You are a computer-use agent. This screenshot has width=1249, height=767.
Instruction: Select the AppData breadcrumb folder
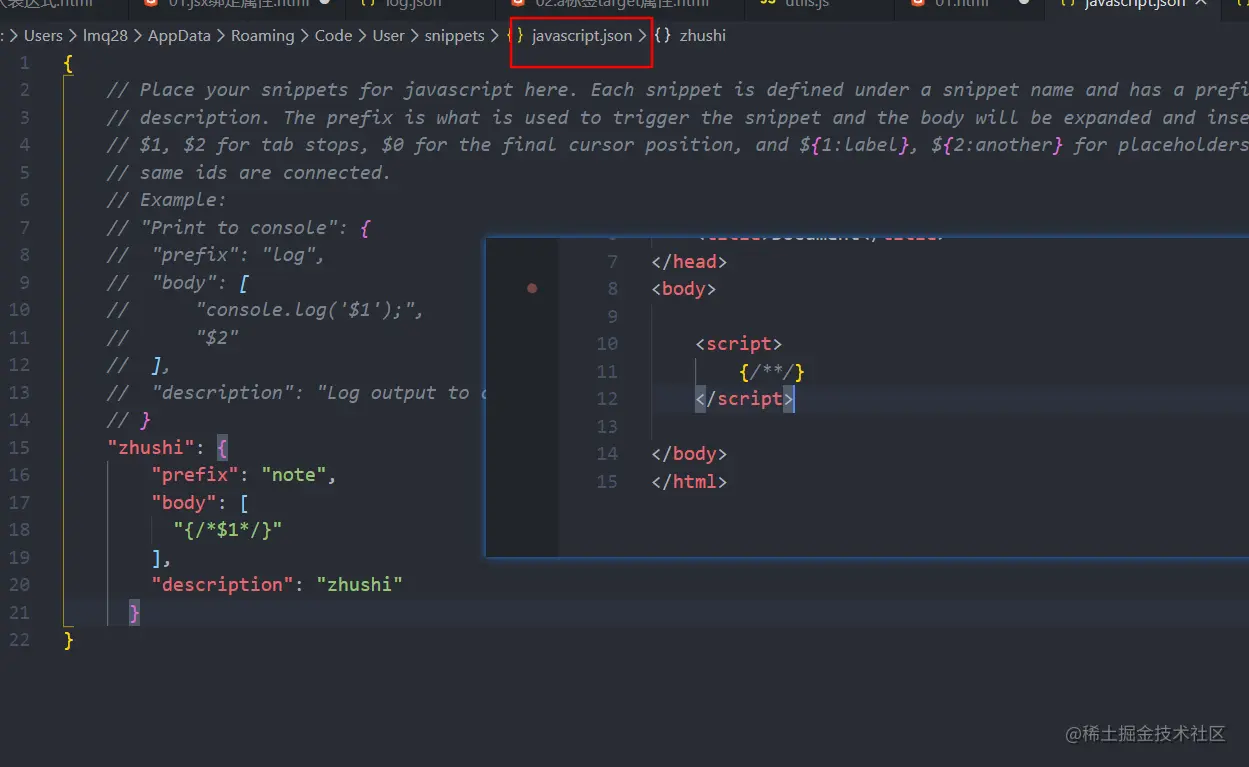179,35
